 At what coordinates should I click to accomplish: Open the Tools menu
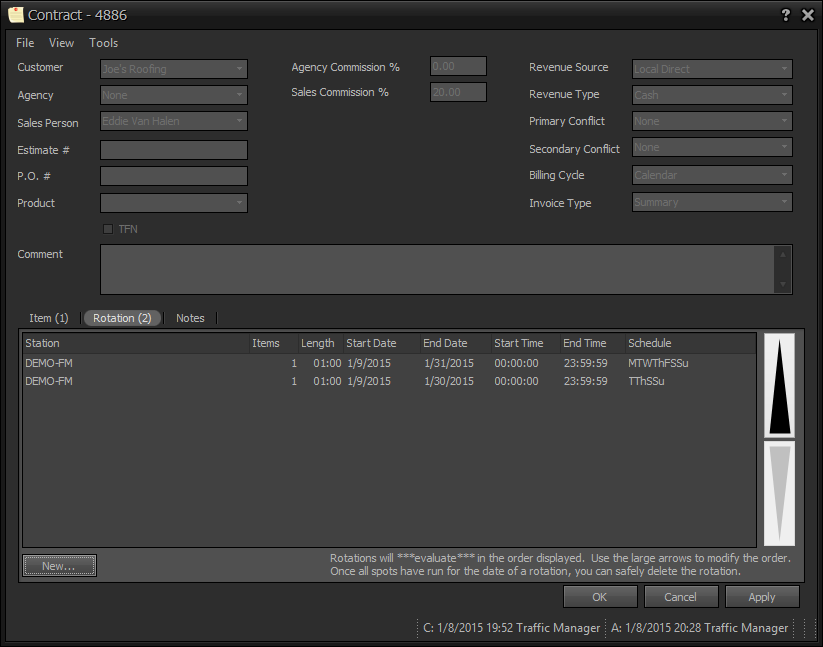pyautogui.click(x=103, y=43)
